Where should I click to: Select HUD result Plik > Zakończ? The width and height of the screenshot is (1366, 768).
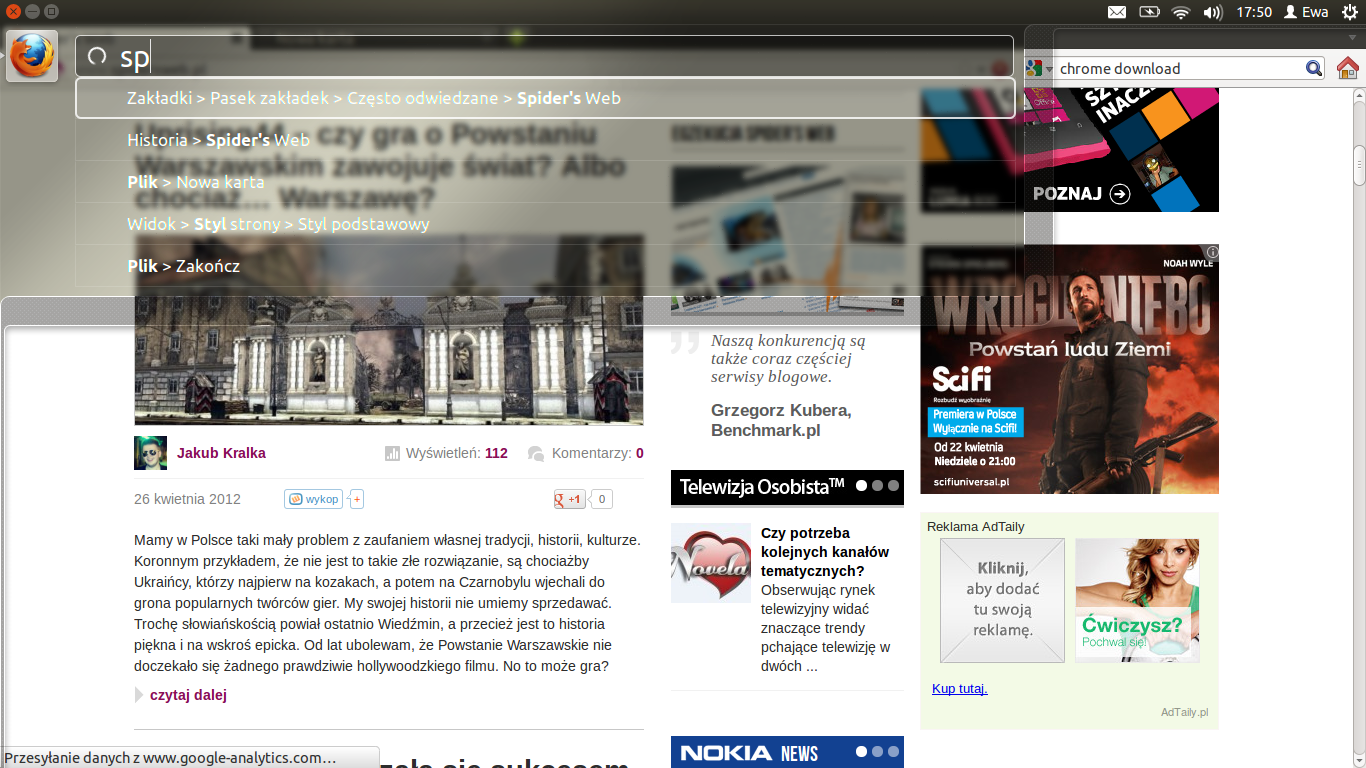click(545, 266)
